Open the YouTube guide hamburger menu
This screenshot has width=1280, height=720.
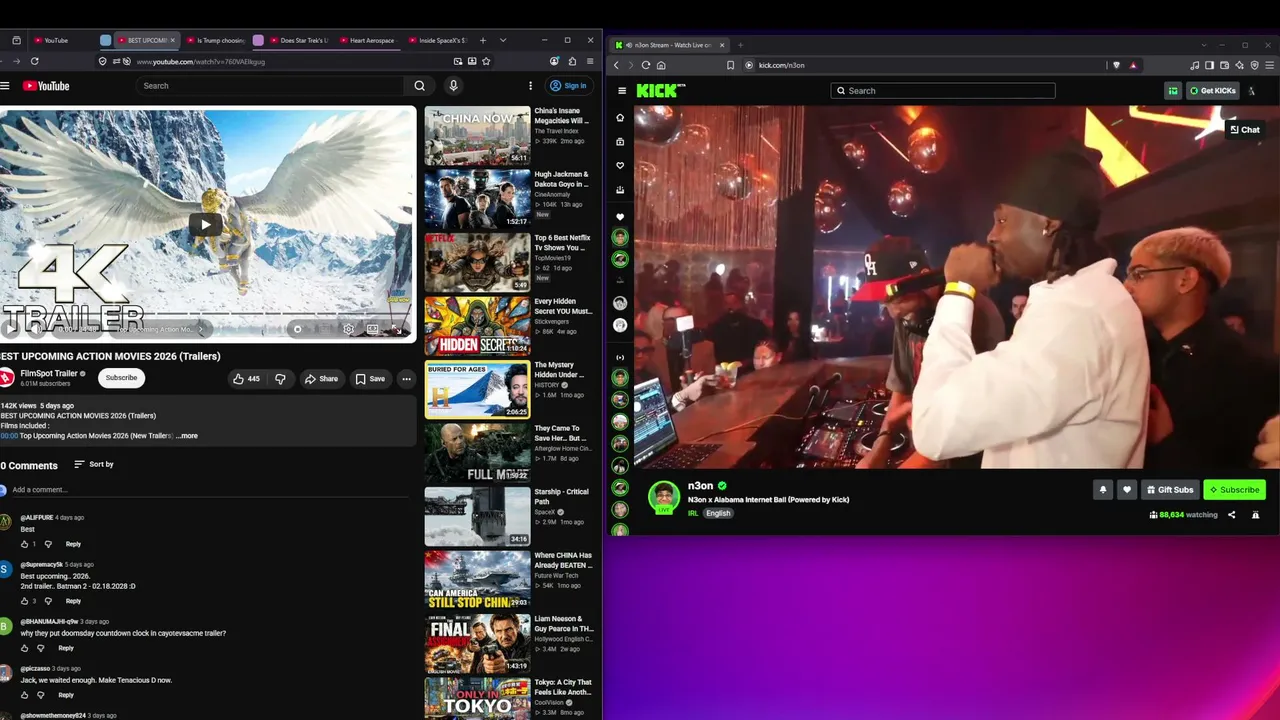coord(5,86)
